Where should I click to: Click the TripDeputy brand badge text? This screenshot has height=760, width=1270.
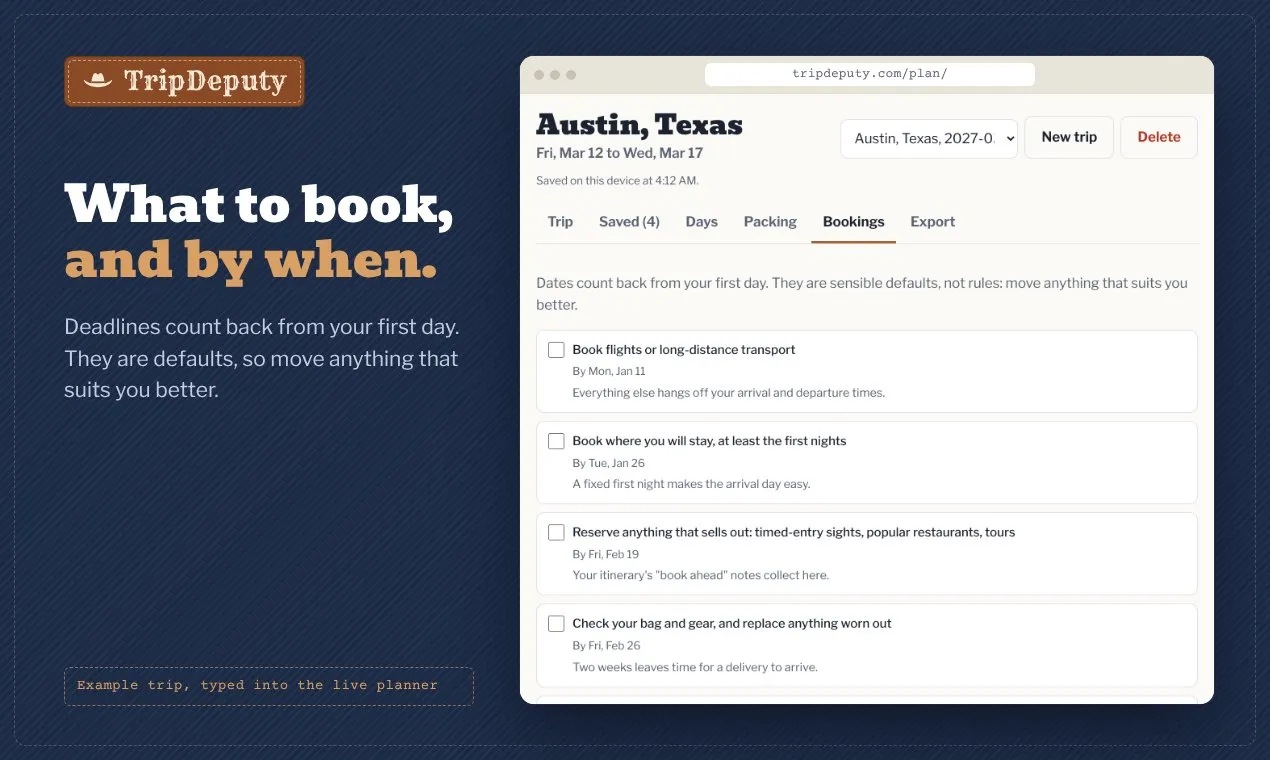pyautogui.click(x=205, y=80)
